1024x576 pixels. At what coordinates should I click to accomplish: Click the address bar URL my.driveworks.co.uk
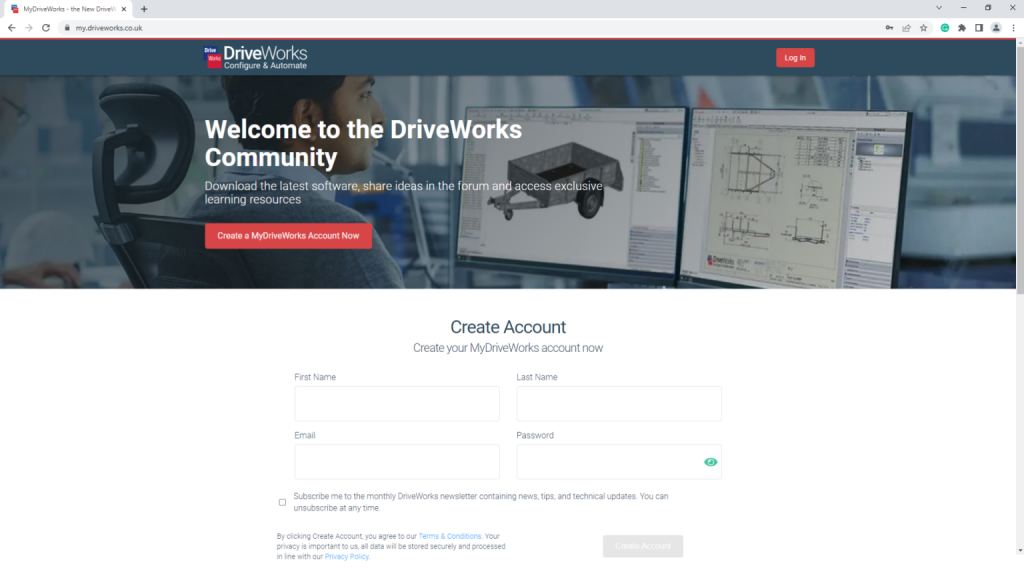pos(109,28)
